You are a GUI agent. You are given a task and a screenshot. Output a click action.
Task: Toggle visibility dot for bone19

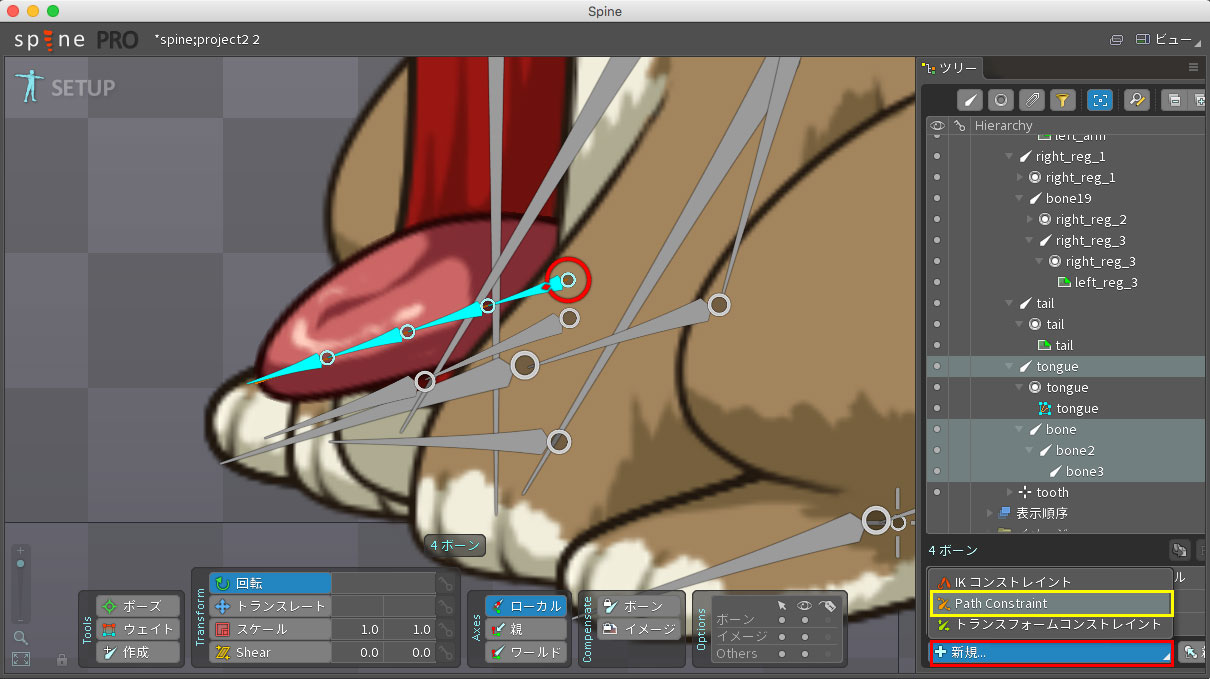pos(937,199)
